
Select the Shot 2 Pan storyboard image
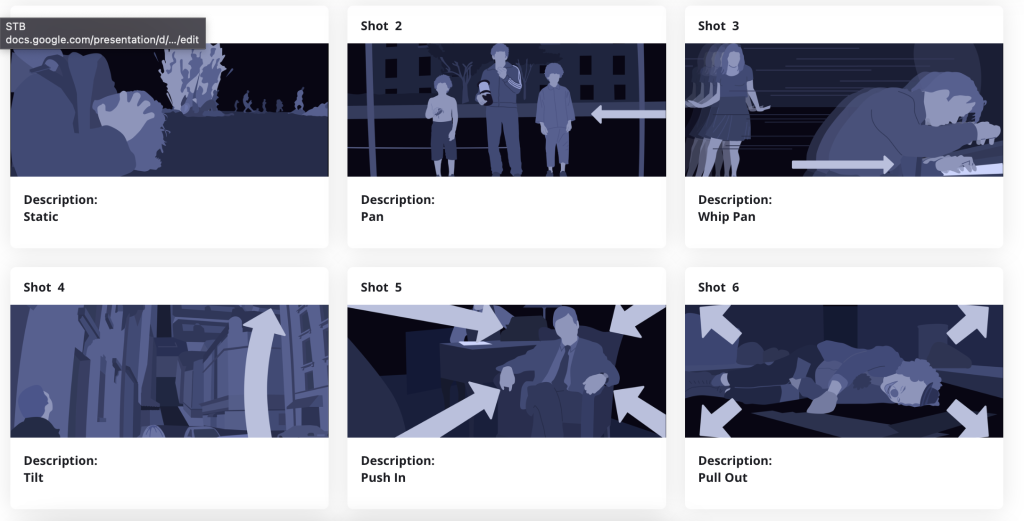(506, 110)
